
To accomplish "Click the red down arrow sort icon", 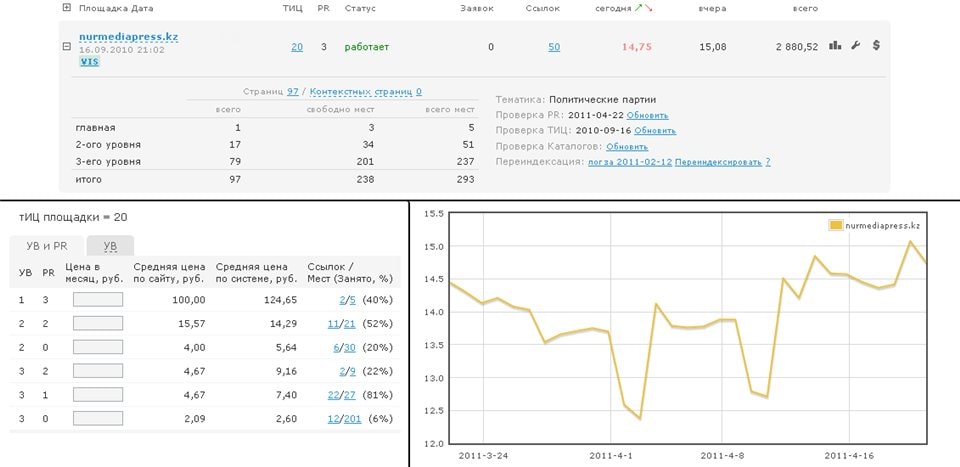I will (649, 8).
